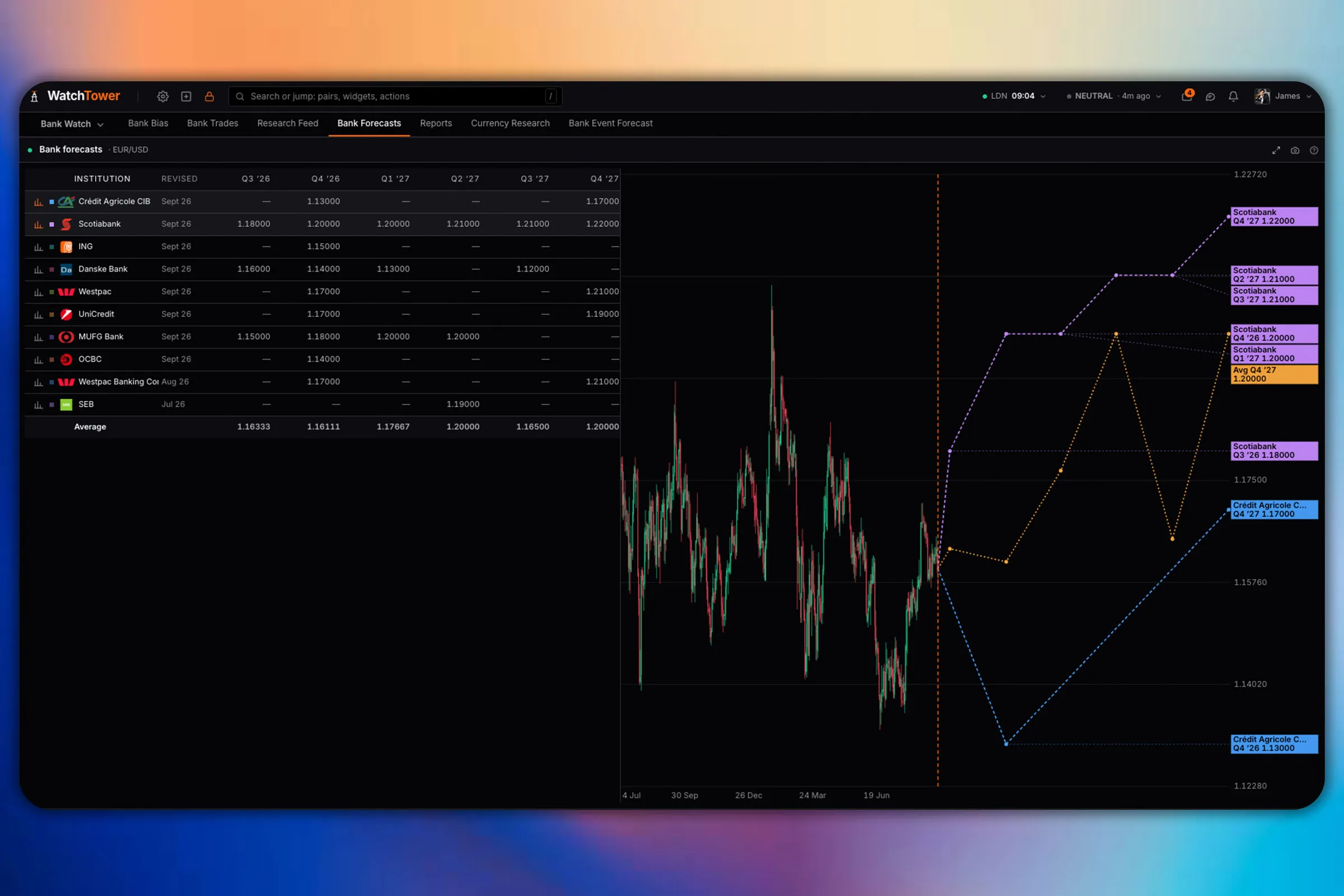Click Avg Q4 '27 1.20000 chart label
The image size is (1344, 896).
1273,375
